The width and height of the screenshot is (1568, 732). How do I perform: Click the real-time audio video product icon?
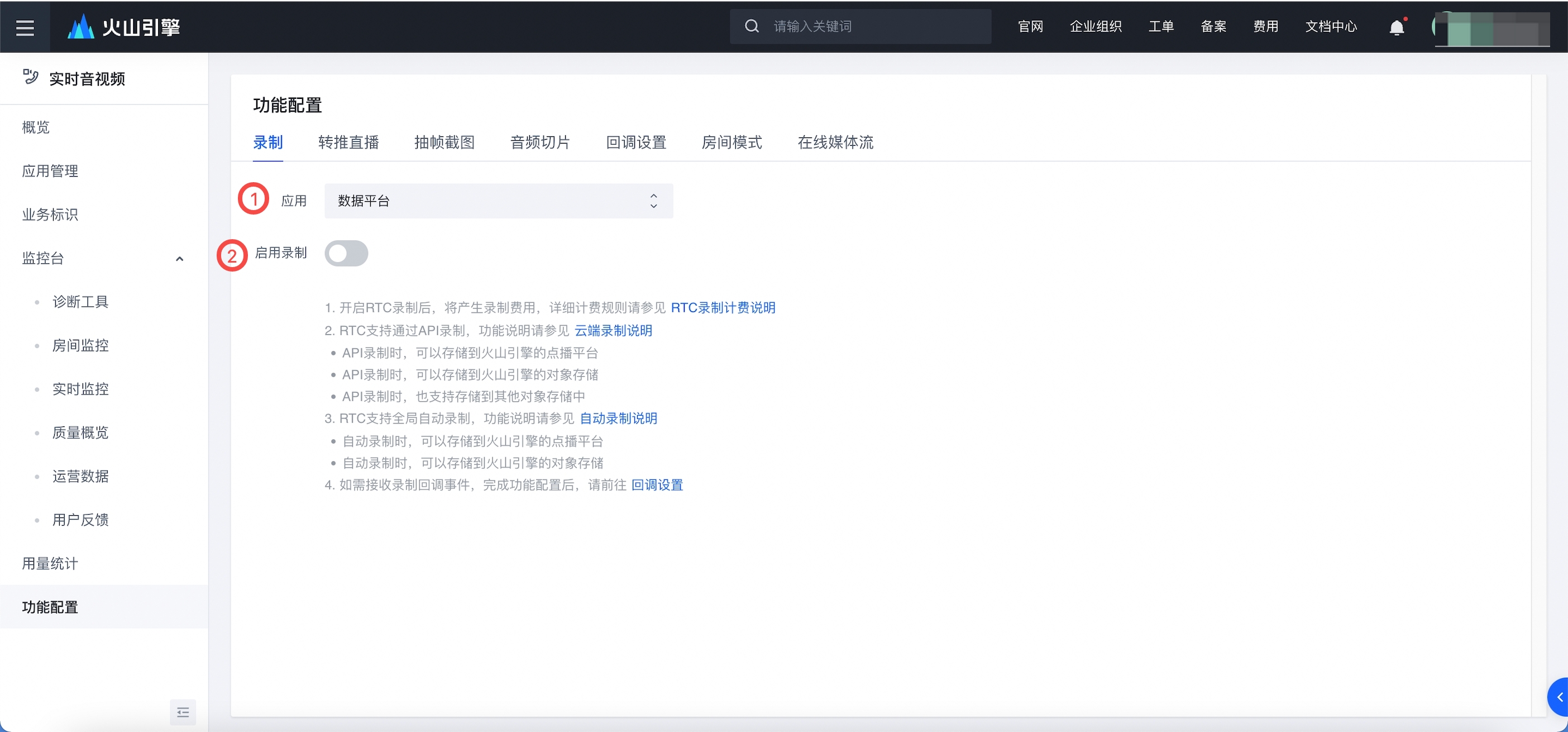click(x=31, y=77)
